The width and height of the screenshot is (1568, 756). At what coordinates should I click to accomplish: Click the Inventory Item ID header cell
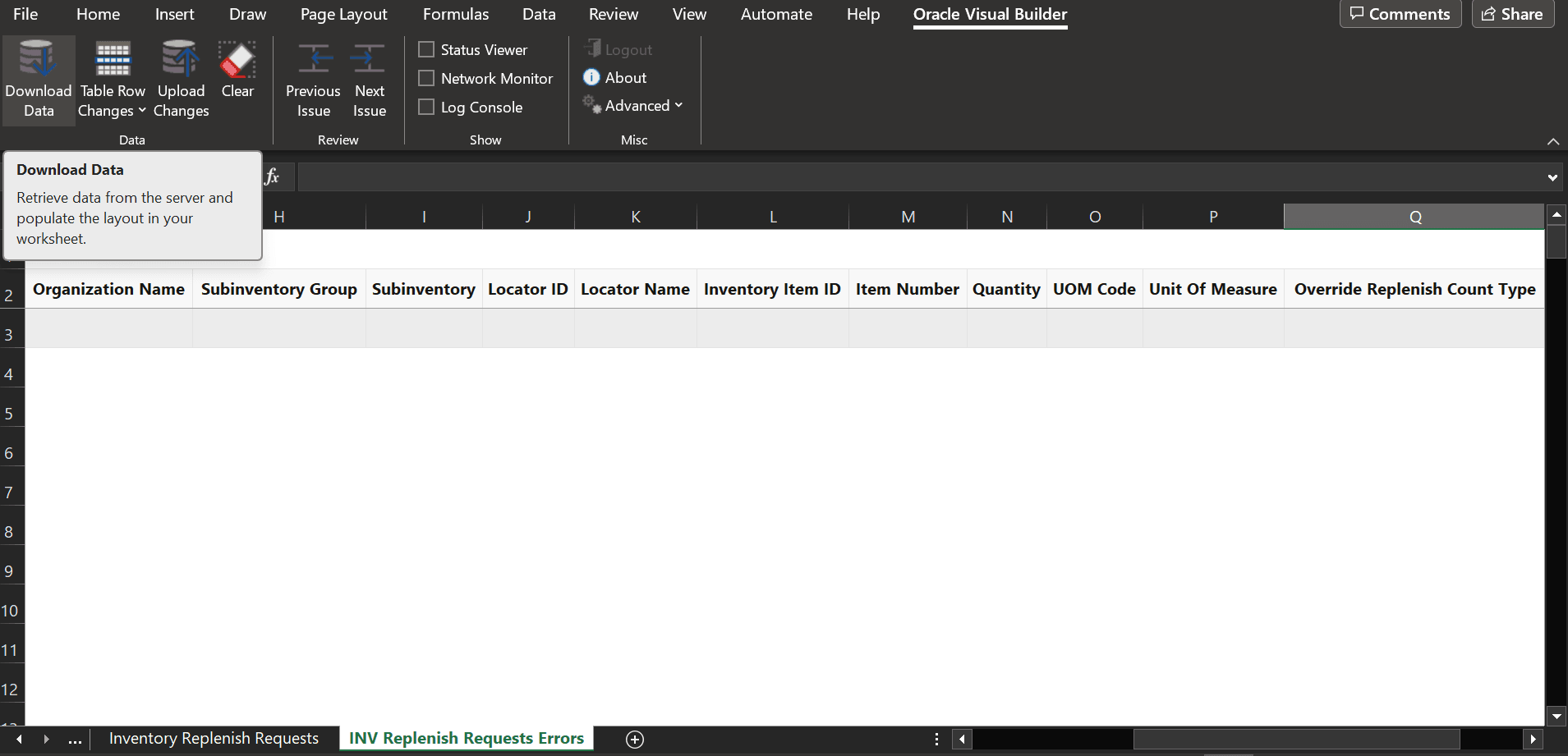click(773, 289)
